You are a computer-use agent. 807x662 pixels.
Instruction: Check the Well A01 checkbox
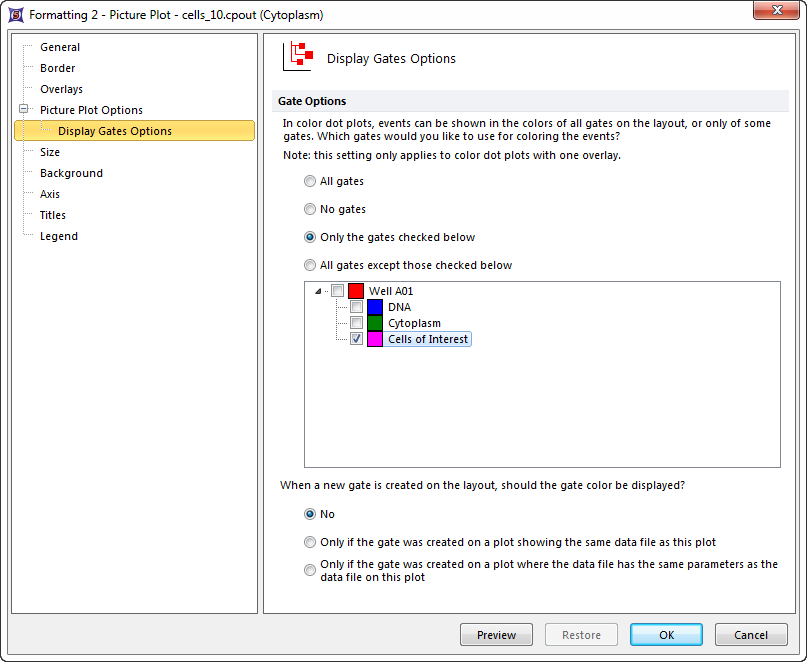[x=337, y=291]
